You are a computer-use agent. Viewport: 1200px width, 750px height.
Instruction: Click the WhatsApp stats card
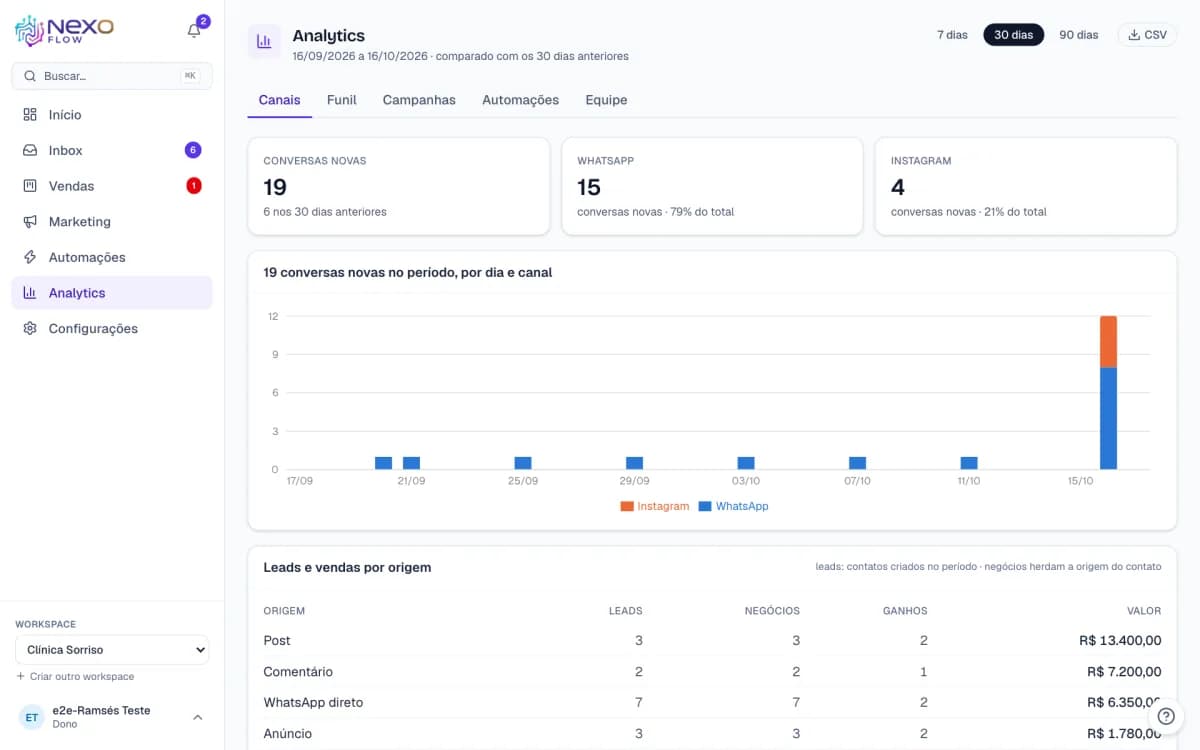712,187
